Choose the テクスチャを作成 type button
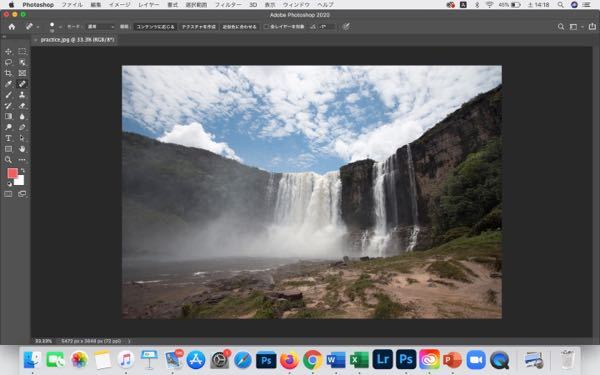This screenshot has height=375, width=600. (199, 27)
